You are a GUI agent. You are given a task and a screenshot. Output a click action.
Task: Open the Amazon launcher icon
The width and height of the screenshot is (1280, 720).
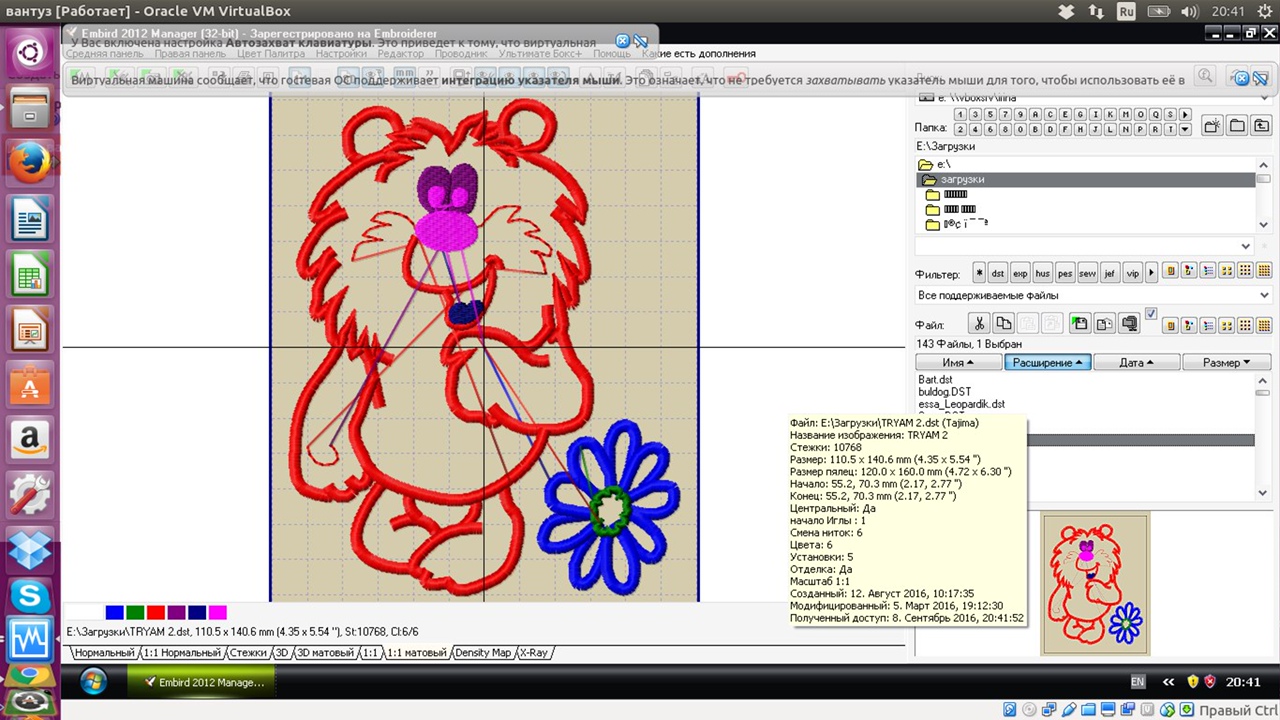pyautogui.click(x=29, y=439)
